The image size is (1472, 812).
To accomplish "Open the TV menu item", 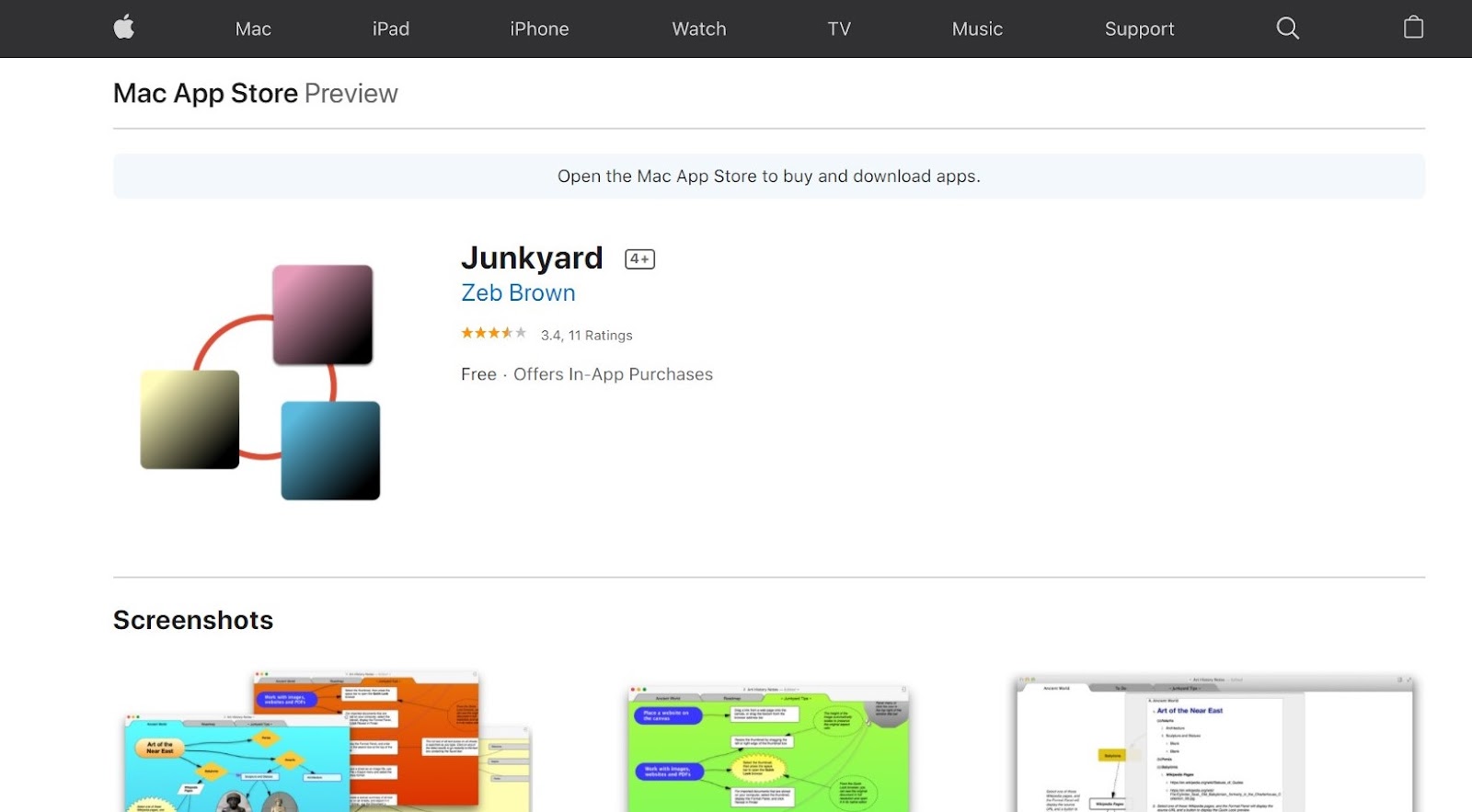I will coord(839,29).
